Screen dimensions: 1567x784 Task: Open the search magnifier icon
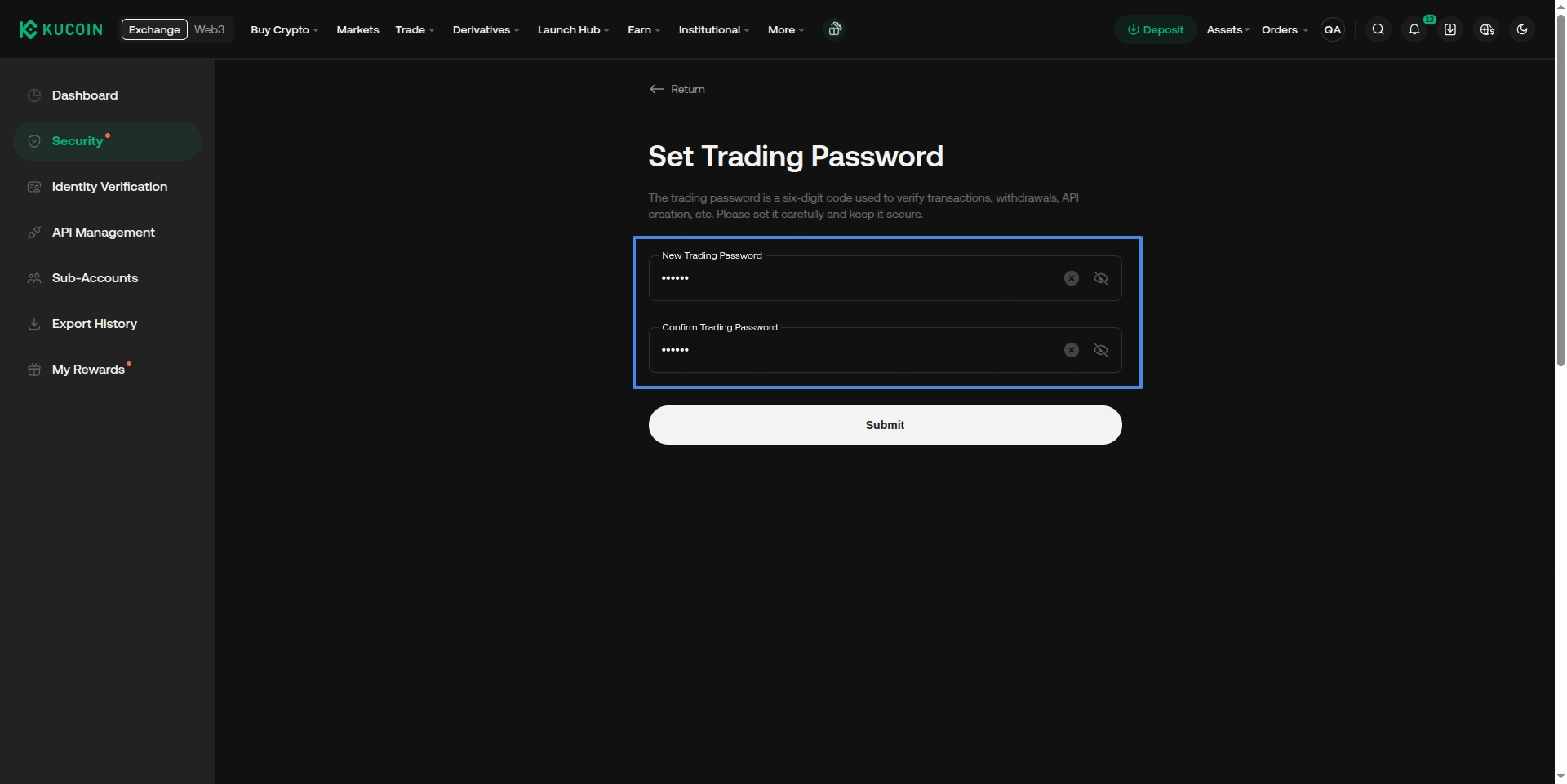1378,29
